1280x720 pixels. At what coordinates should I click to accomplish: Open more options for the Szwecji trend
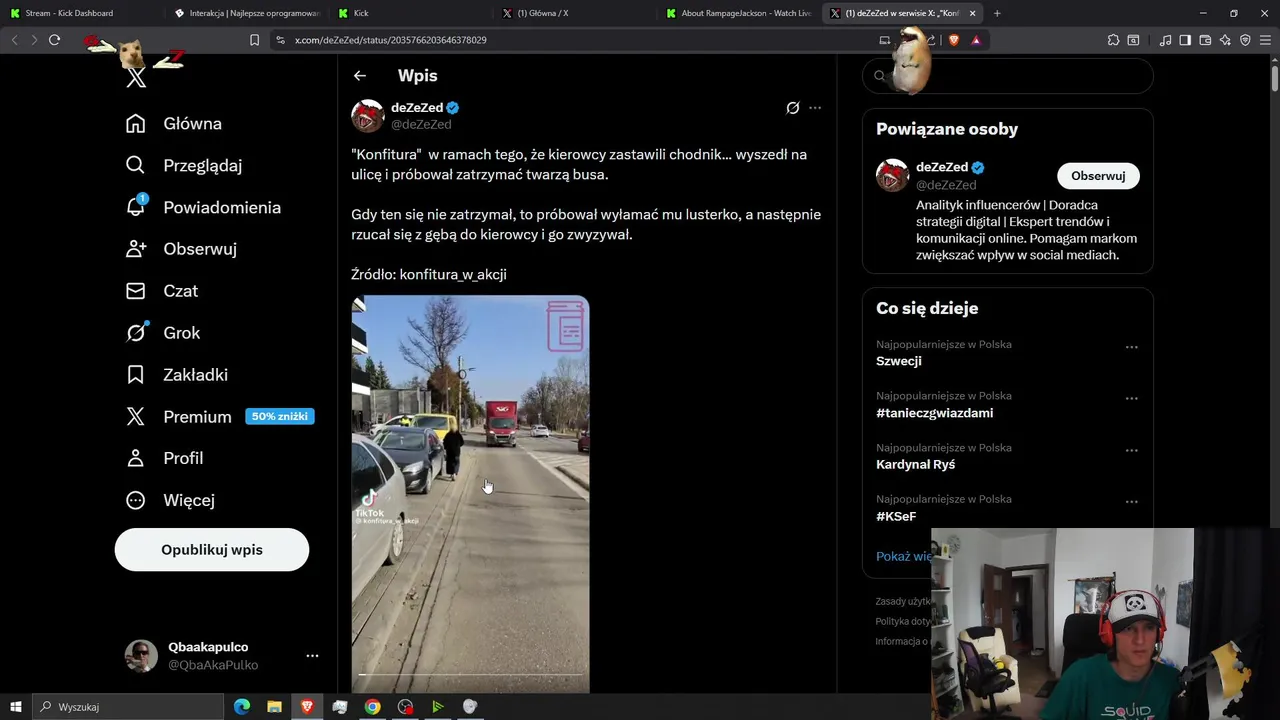(x=1132, y=347)
